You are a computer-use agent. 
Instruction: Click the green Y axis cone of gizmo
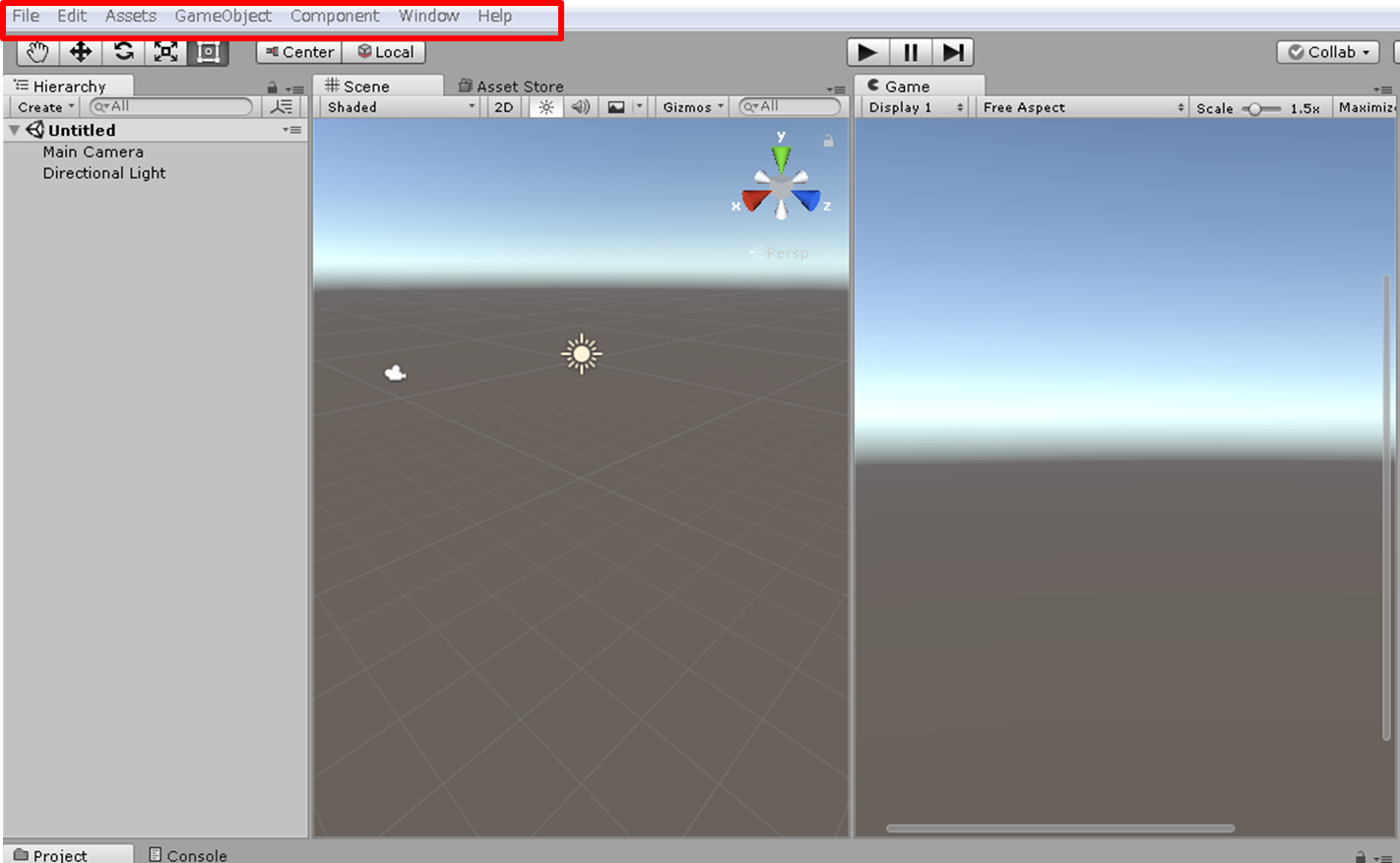point(781,157)
